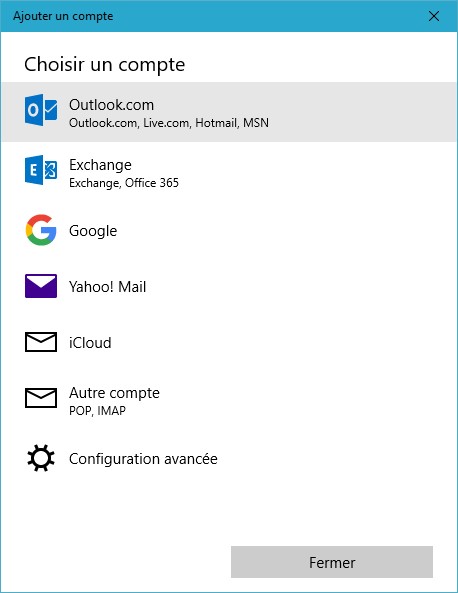This screenshot has height=593, width=458.
Task: Click the purple Yahoo! Mail envelope icon
Action: pyautogui.click(x=41, y=286)
